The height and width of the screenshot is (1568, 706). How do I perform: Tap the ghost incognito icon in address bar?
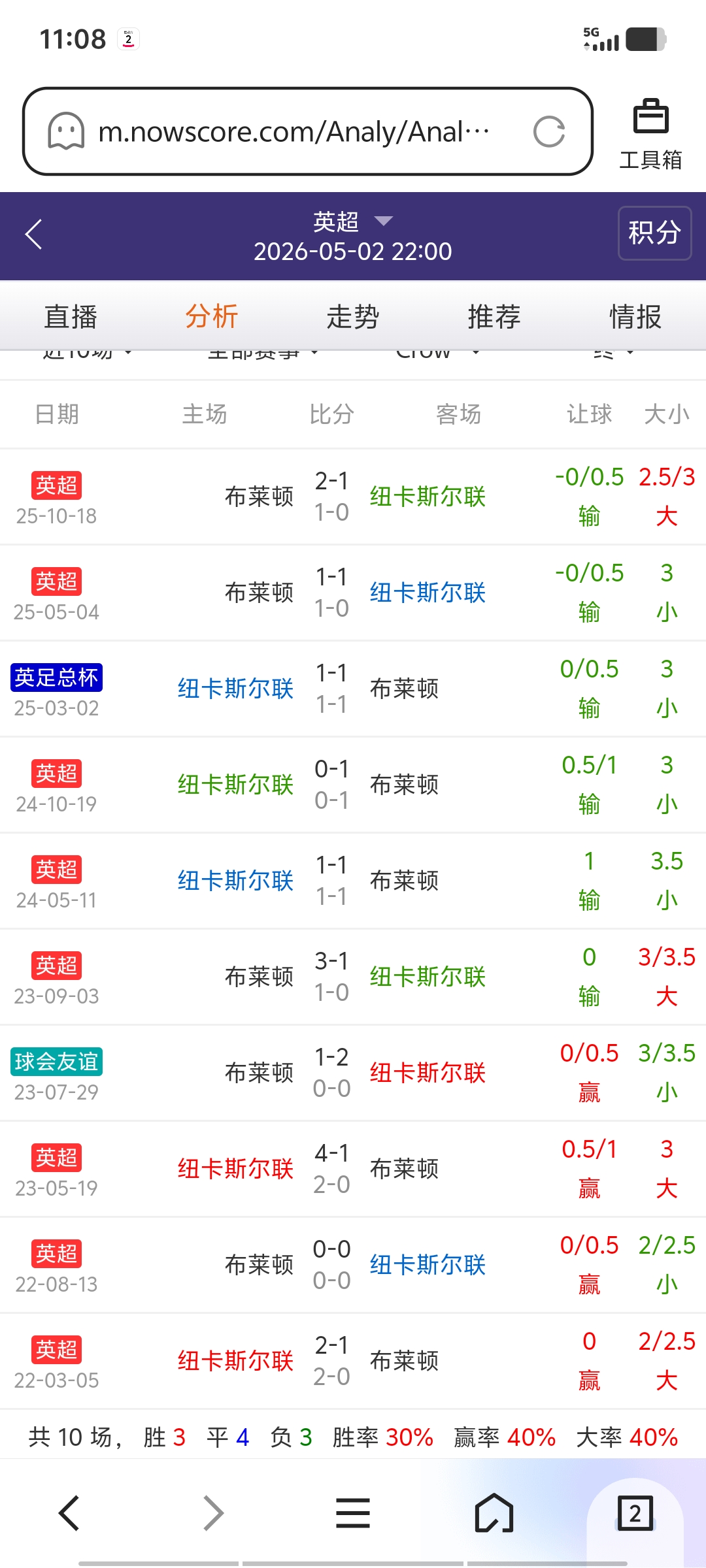pos(66,131)
